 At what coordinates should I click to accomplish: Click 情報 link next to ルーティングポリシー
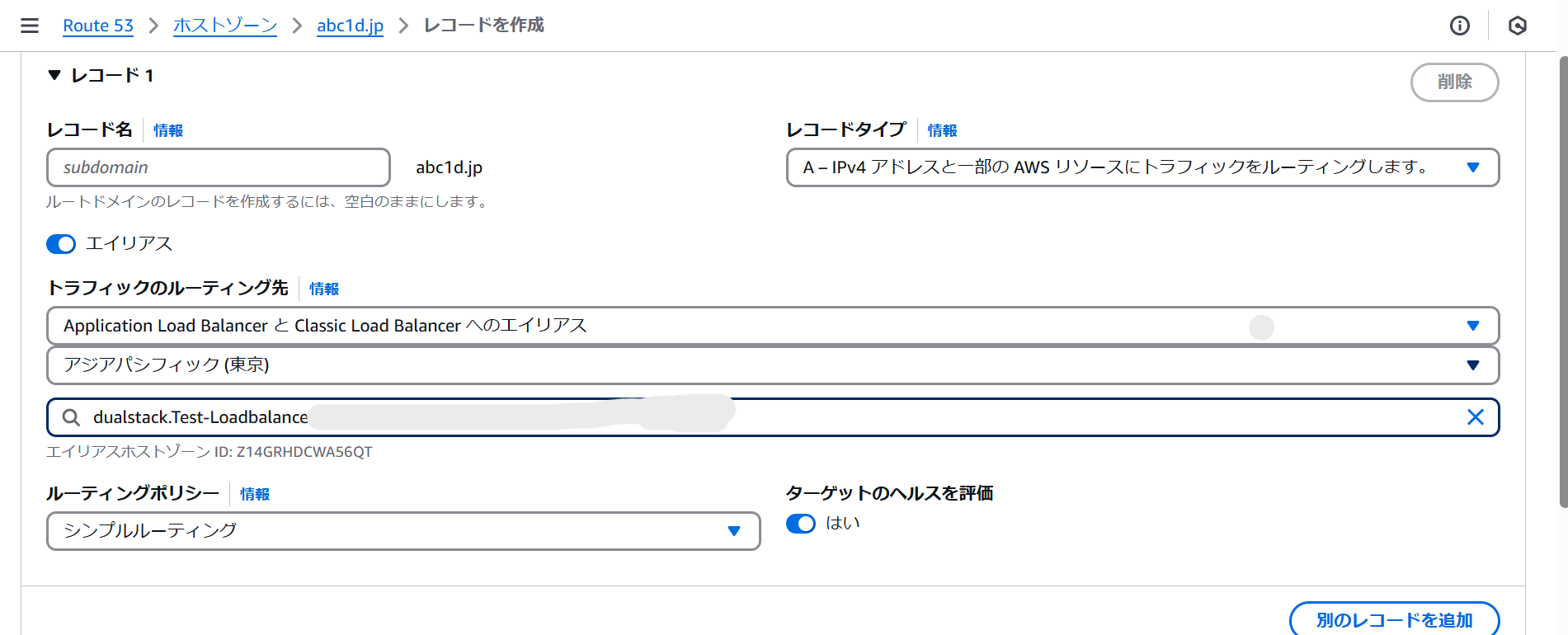pos(255,494)
